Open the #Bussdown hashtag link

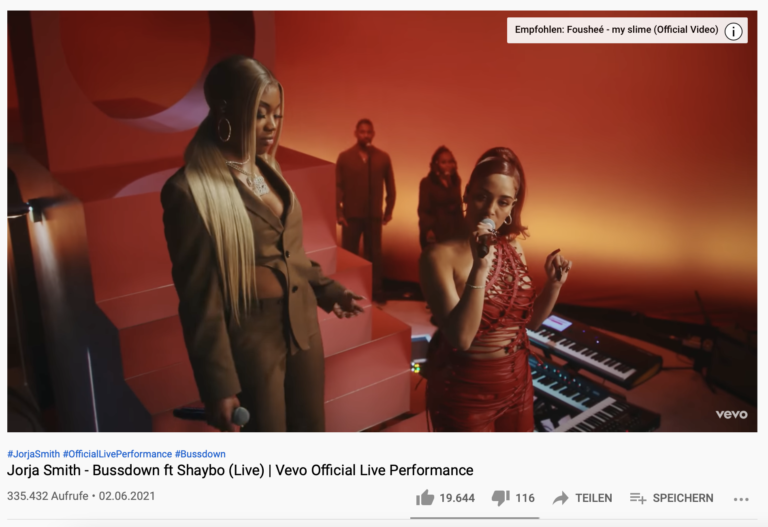[200, 454]
